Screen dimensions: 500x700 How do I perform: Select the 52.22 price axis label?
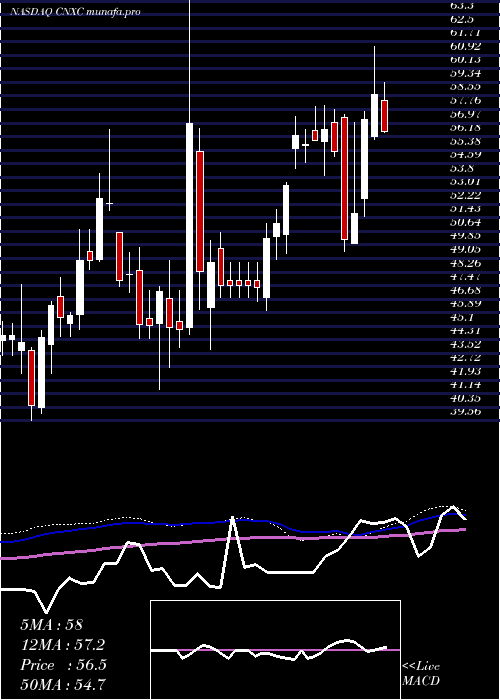[466, 195]
